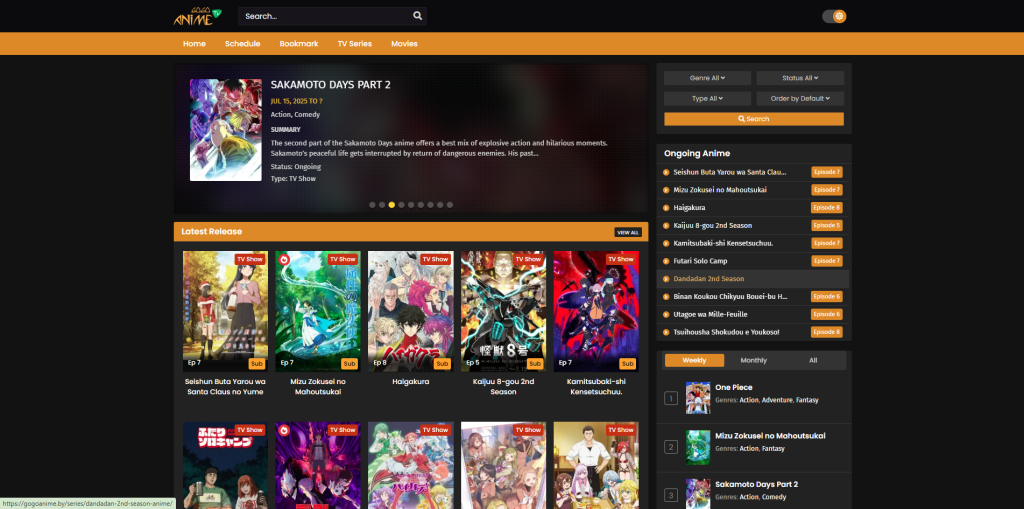Click Episode 8 badge for Tsuihousha Shokudou
The width and height of the screenshot is (1024, 509).
point(827,332)
